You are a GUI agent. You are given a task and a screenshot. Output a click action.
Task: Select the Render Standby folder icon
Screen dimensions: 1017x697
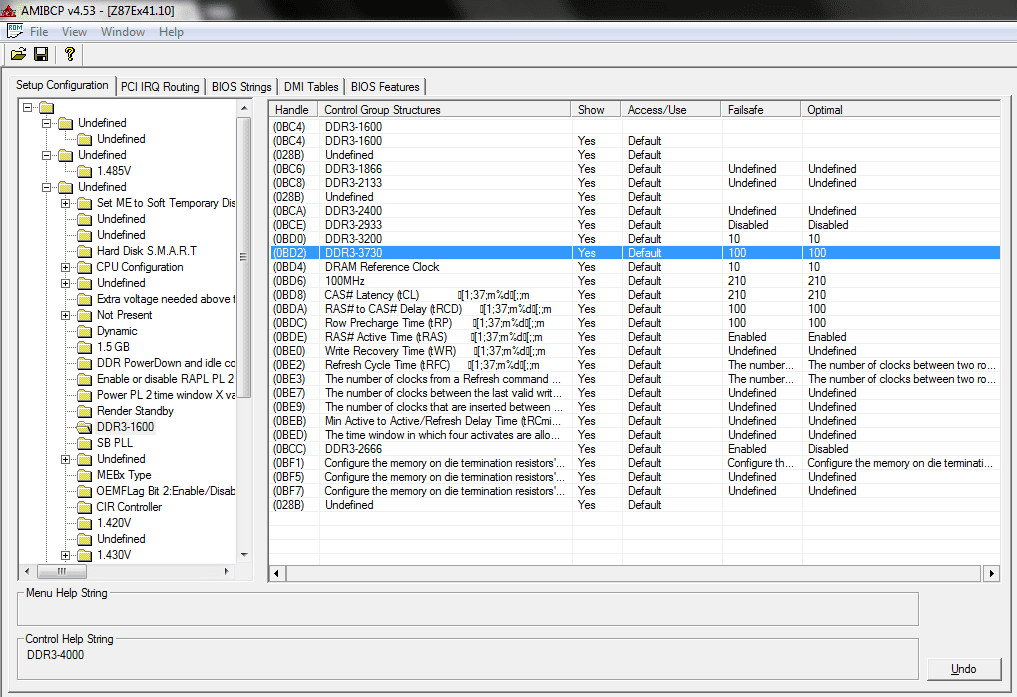84,411
